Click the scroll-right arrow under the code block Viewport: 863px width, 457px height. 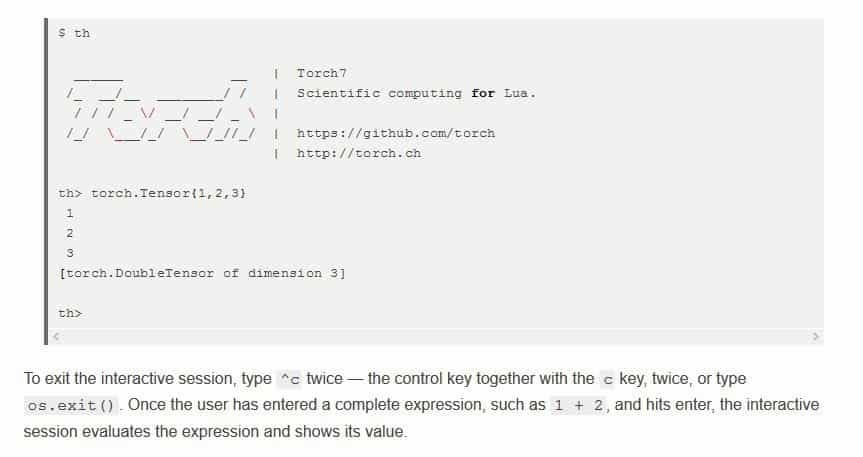(815, 336)
